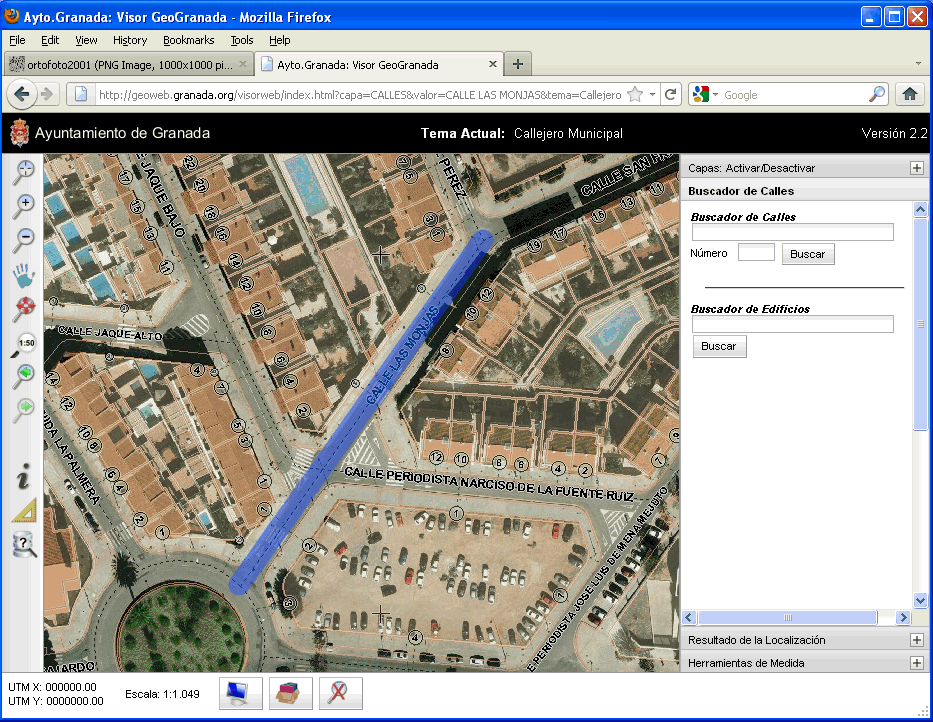Image resolution: width=933 pixels, height=722 pixels.
Task: Go to previous map view
Action: coord(24,376)
